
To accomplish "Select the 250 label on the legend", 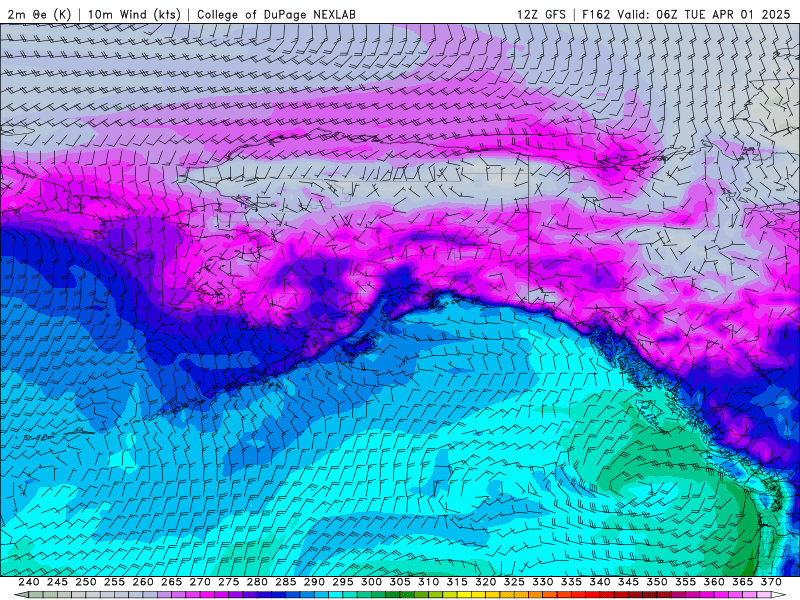I will pyautogui.click(x=86, y=582).
